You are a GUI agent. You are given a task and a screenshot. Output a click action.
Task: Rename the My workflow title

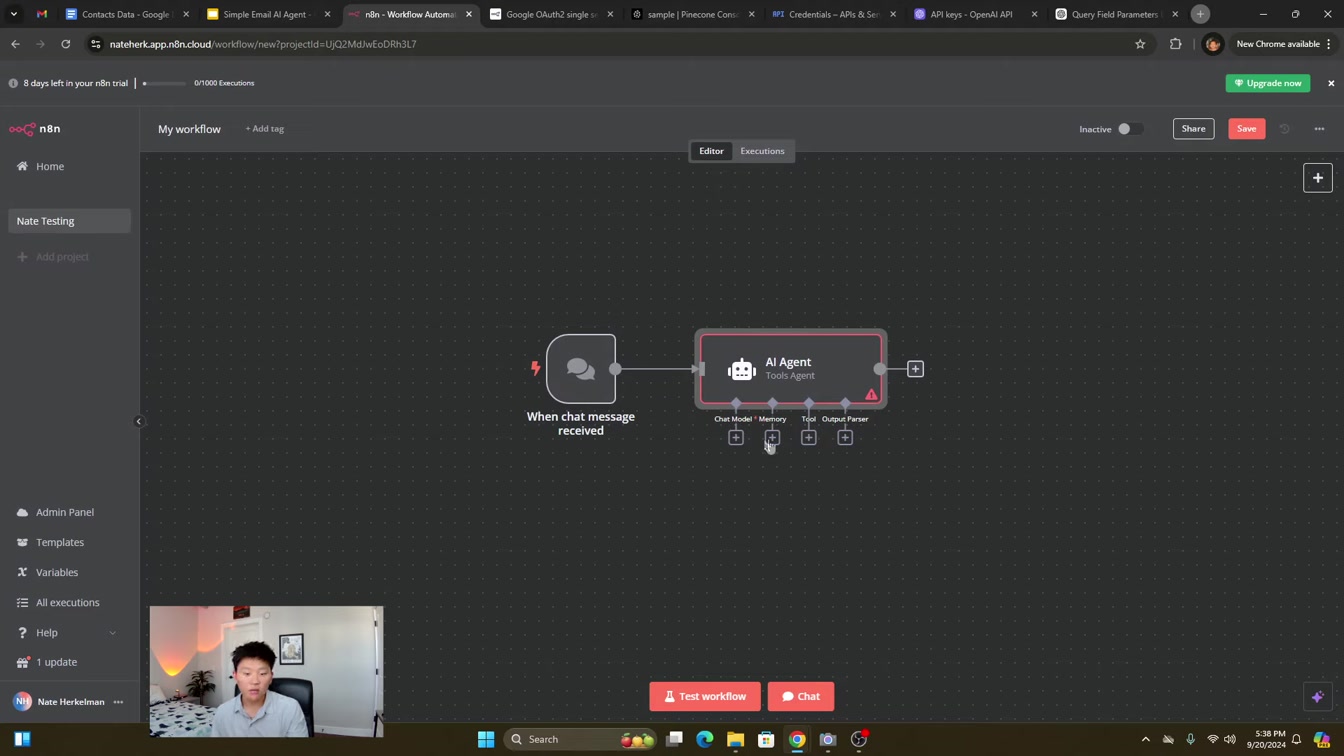click(189, 129)
